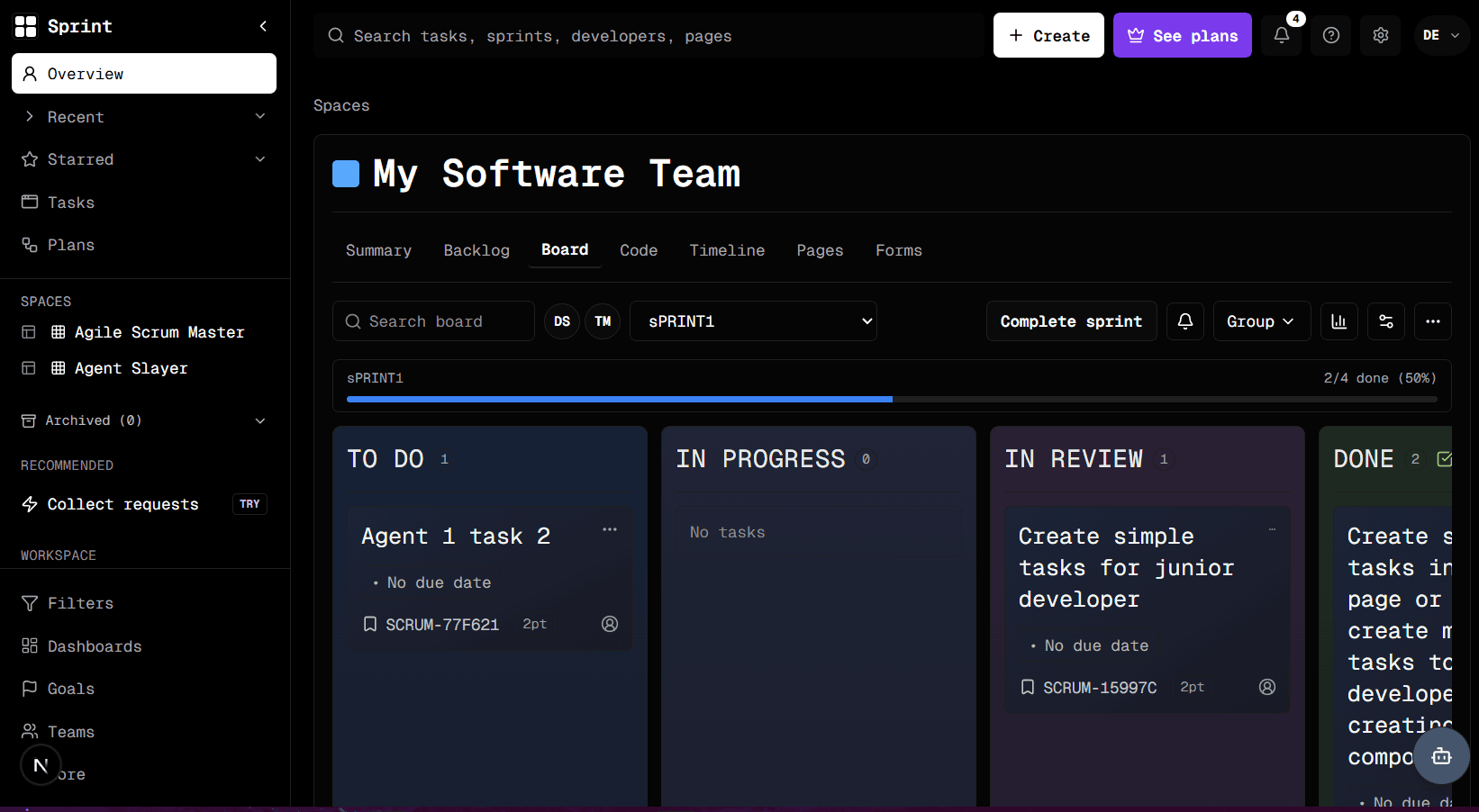Open the board chart insights icon

[1339, 321]
